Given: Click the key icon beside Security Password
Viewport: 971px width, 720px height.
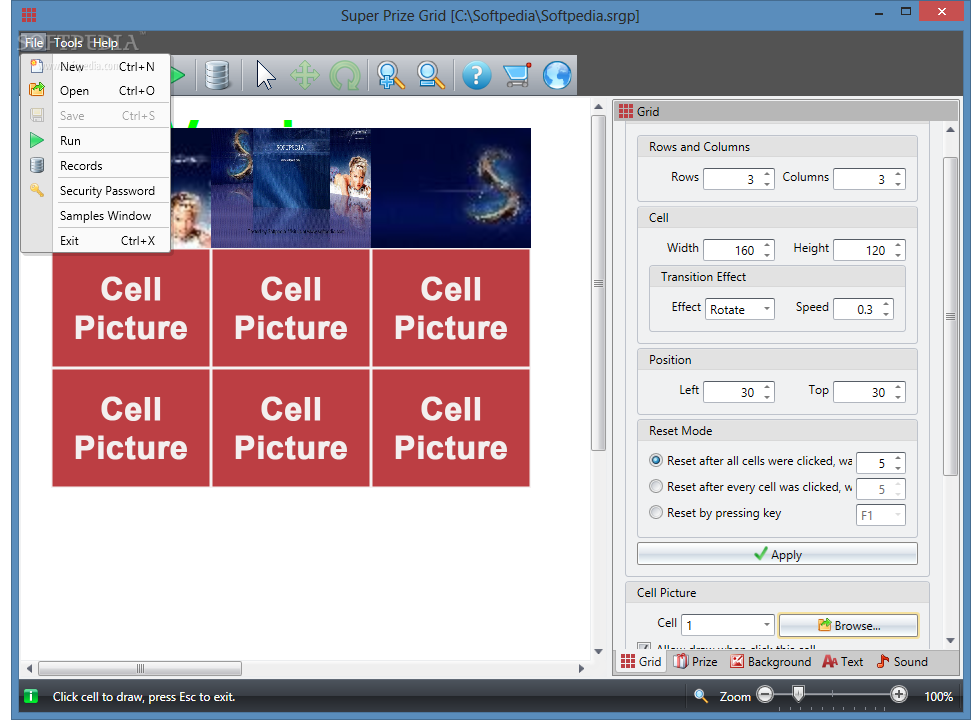Looking at the screenshot, I should 37,190.
